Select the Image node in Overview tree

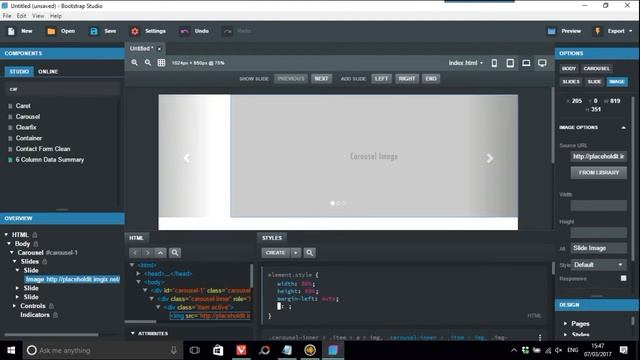coord(72,279)
